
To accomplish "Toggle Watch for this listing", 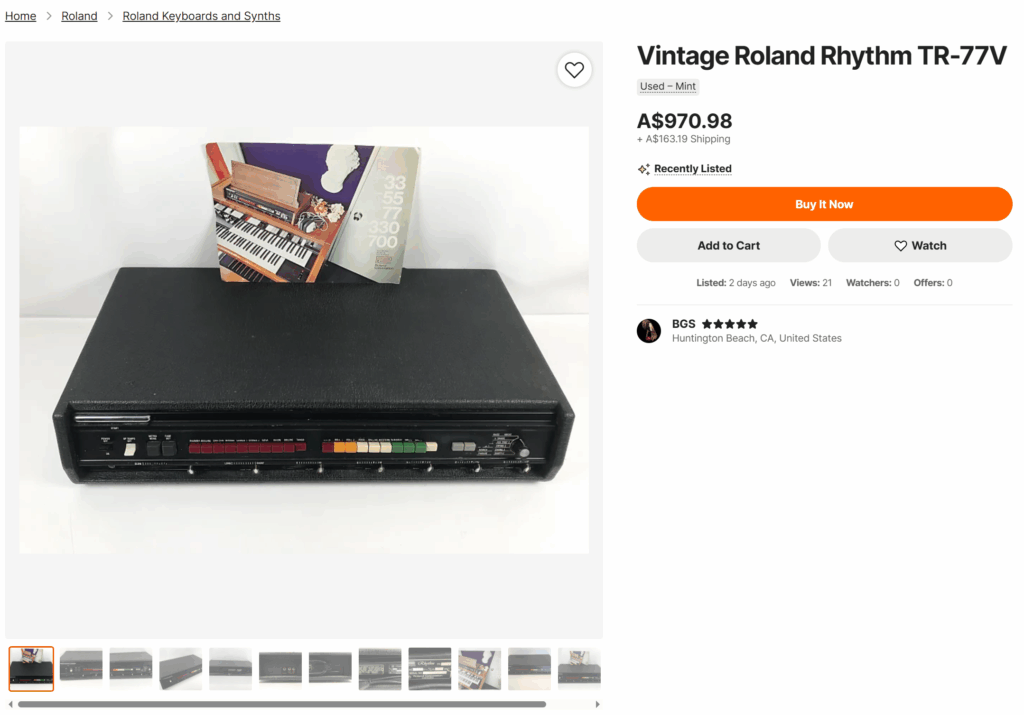I will click(920, 246).
